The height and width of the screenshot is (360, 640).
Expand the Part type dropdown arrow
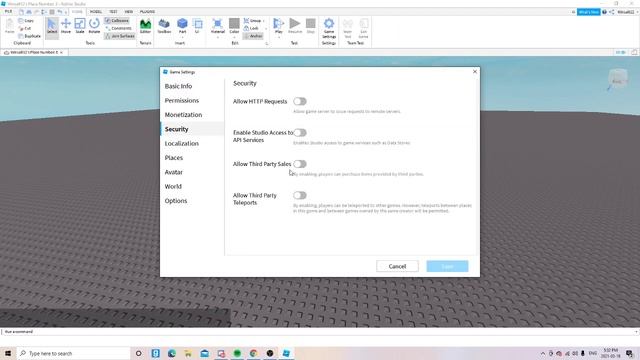pyautogui.click(x=182, y=38)
